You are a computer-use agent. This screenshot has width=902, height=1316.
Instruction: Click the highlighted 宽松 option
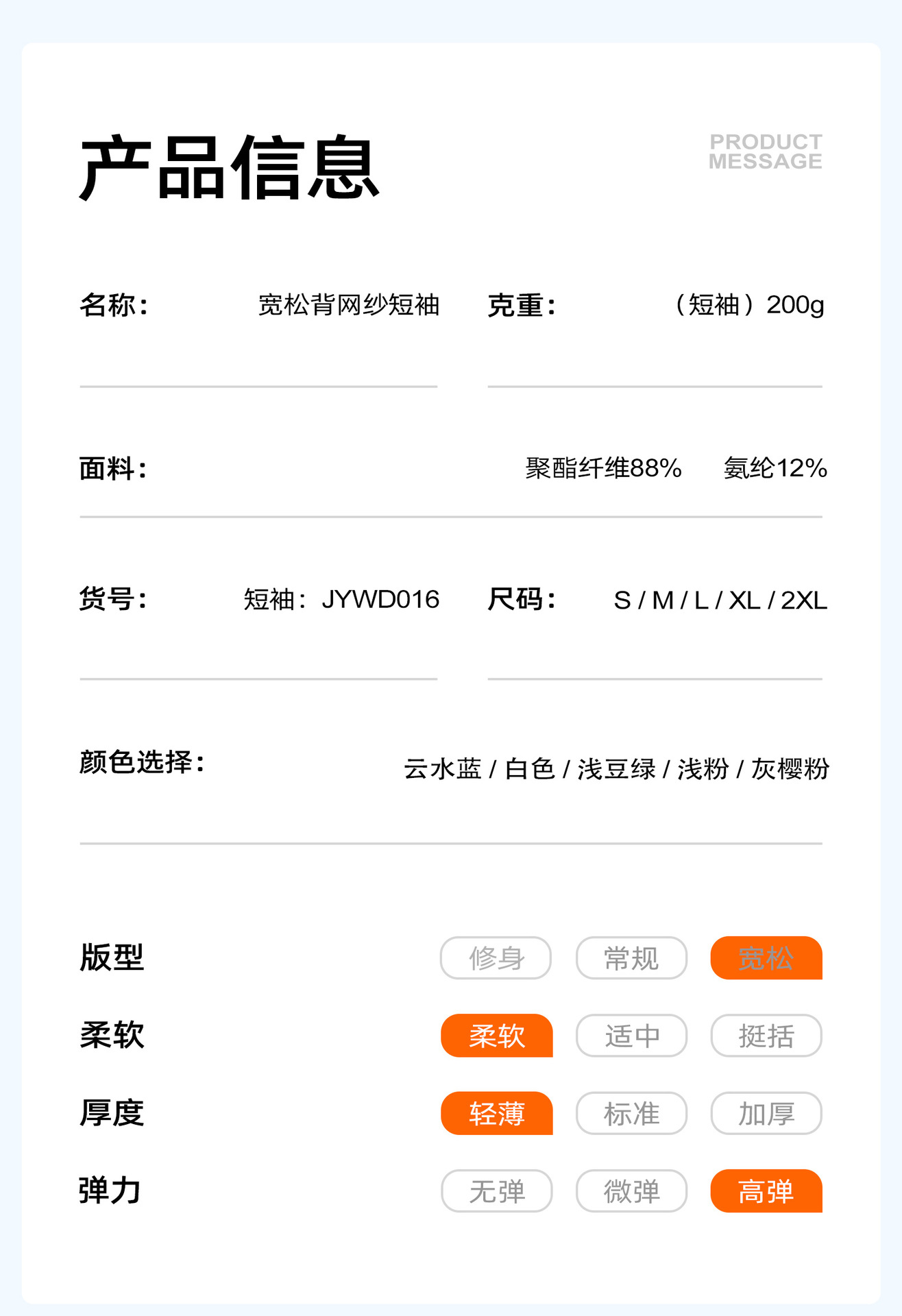tap(766, 958)
